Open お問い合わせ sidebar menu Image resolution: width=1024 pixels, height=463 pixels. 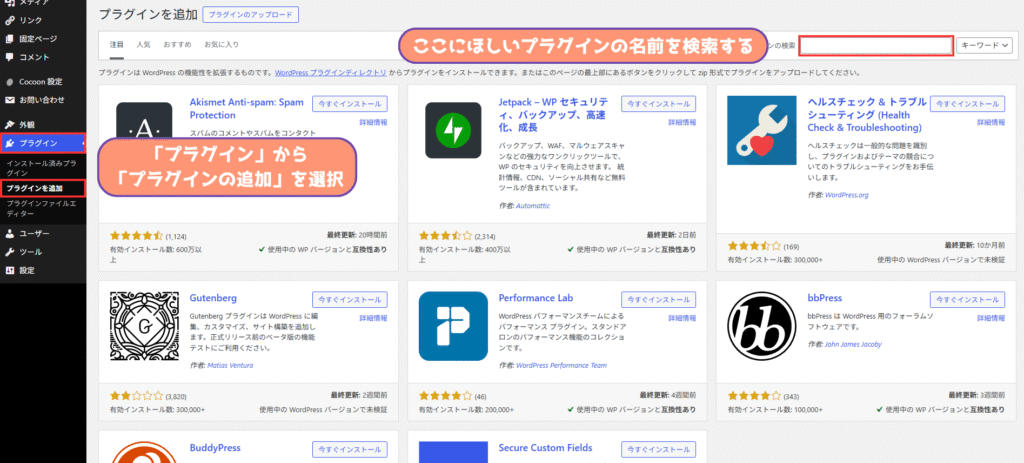[x=42, y=100]
